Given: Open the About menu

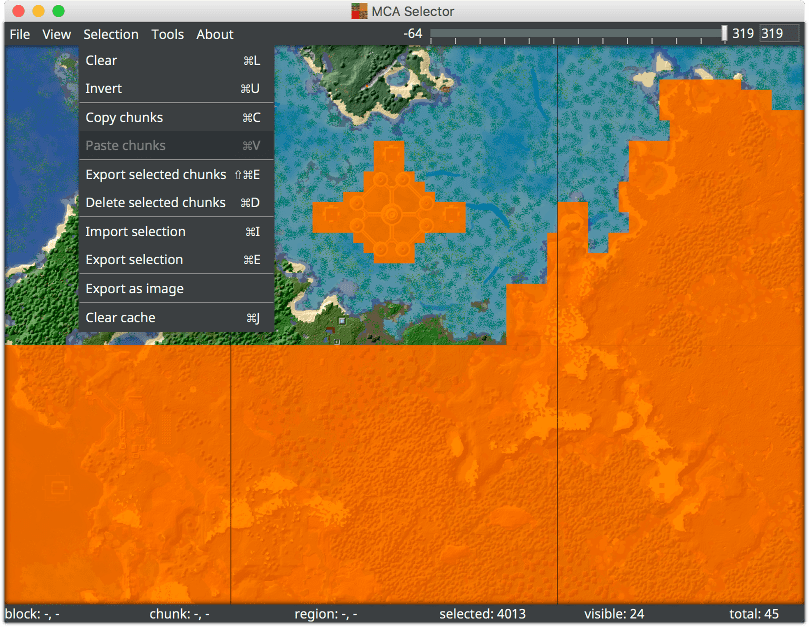Looking at the screenshot, I should (214, 34).
